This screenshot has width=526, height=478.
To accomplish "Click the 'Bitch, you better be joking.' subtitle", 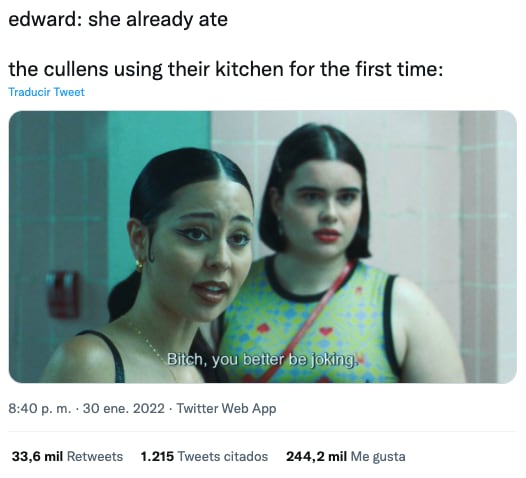I will click(x=261, y=359).
